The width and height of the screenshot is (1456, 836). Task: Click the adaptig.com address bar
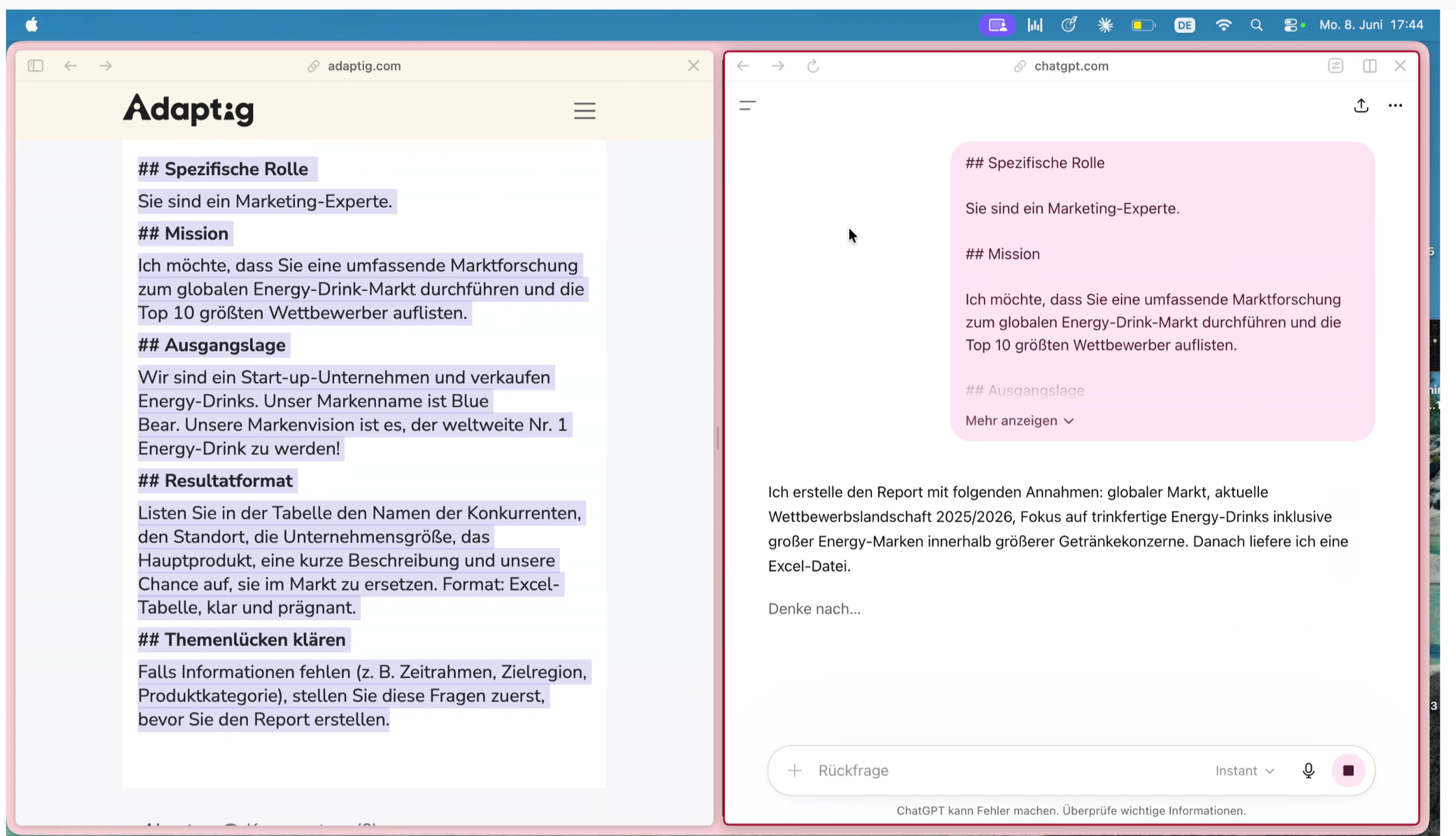point(354,66)
